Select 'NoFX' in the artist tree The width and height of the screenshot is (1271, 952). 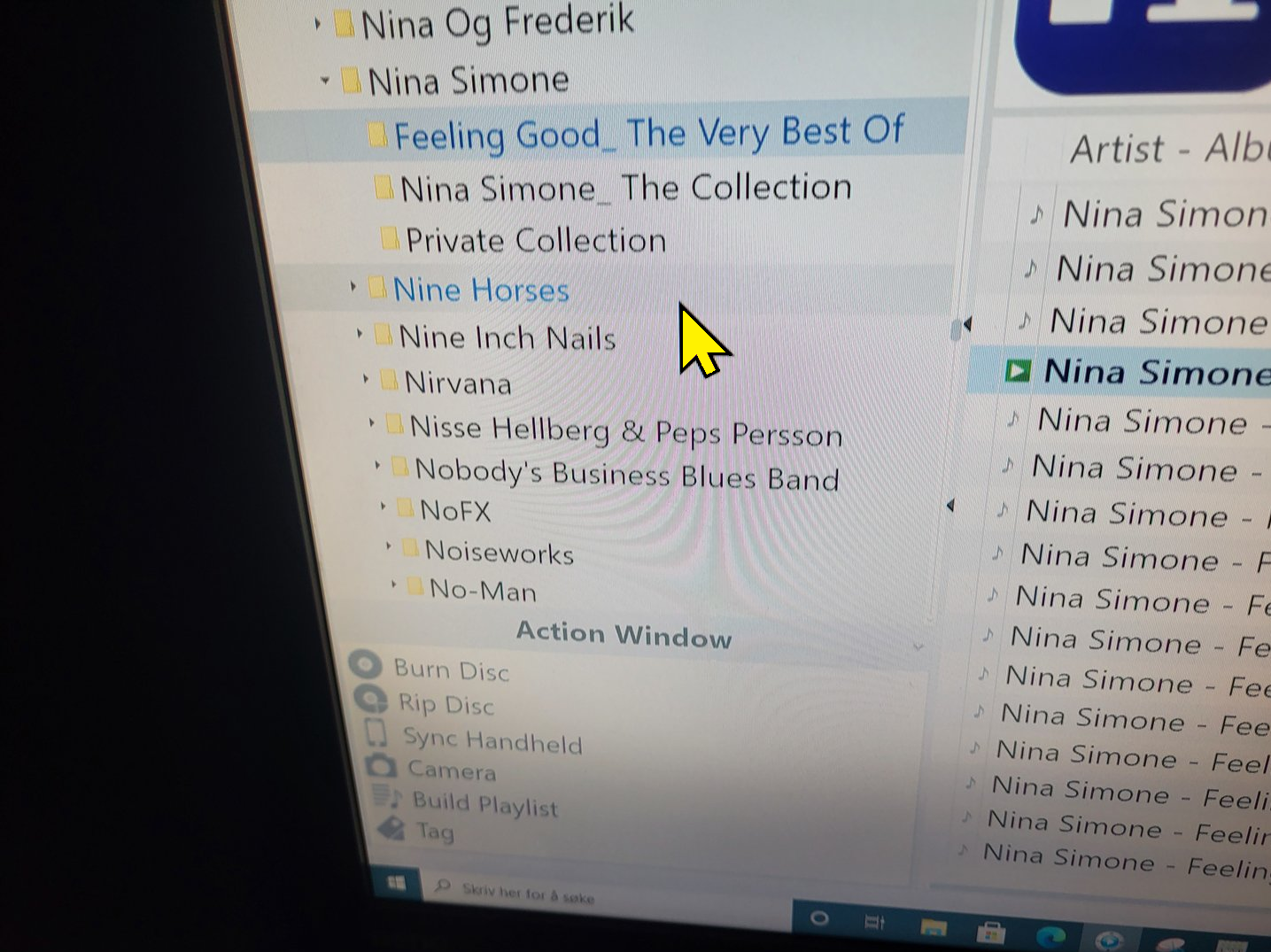point(455,510)
